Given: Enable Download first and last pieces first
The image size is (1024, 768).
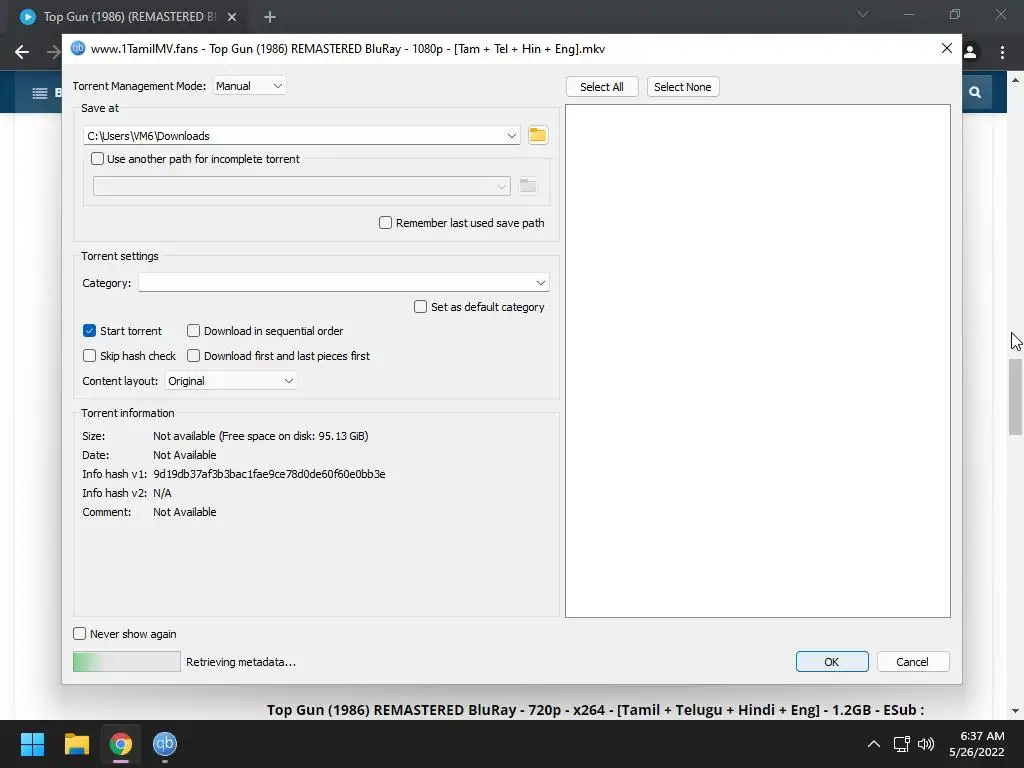Looking at the screenshot, I should point(193,356).
